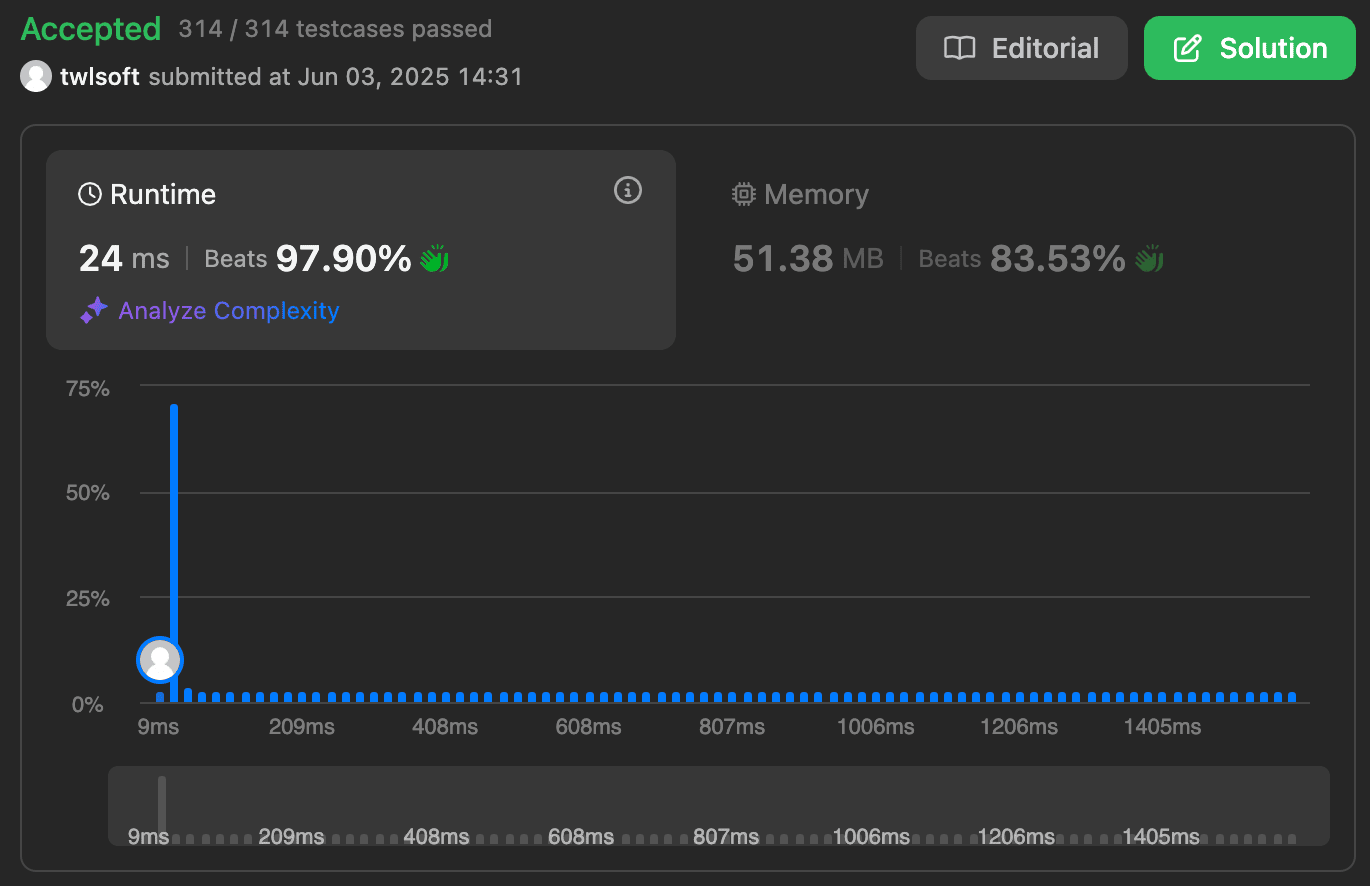Click the 'Beats 97.90%' runtime text
This screenshot has width=1370, height=886.
(x=308, y=259)
